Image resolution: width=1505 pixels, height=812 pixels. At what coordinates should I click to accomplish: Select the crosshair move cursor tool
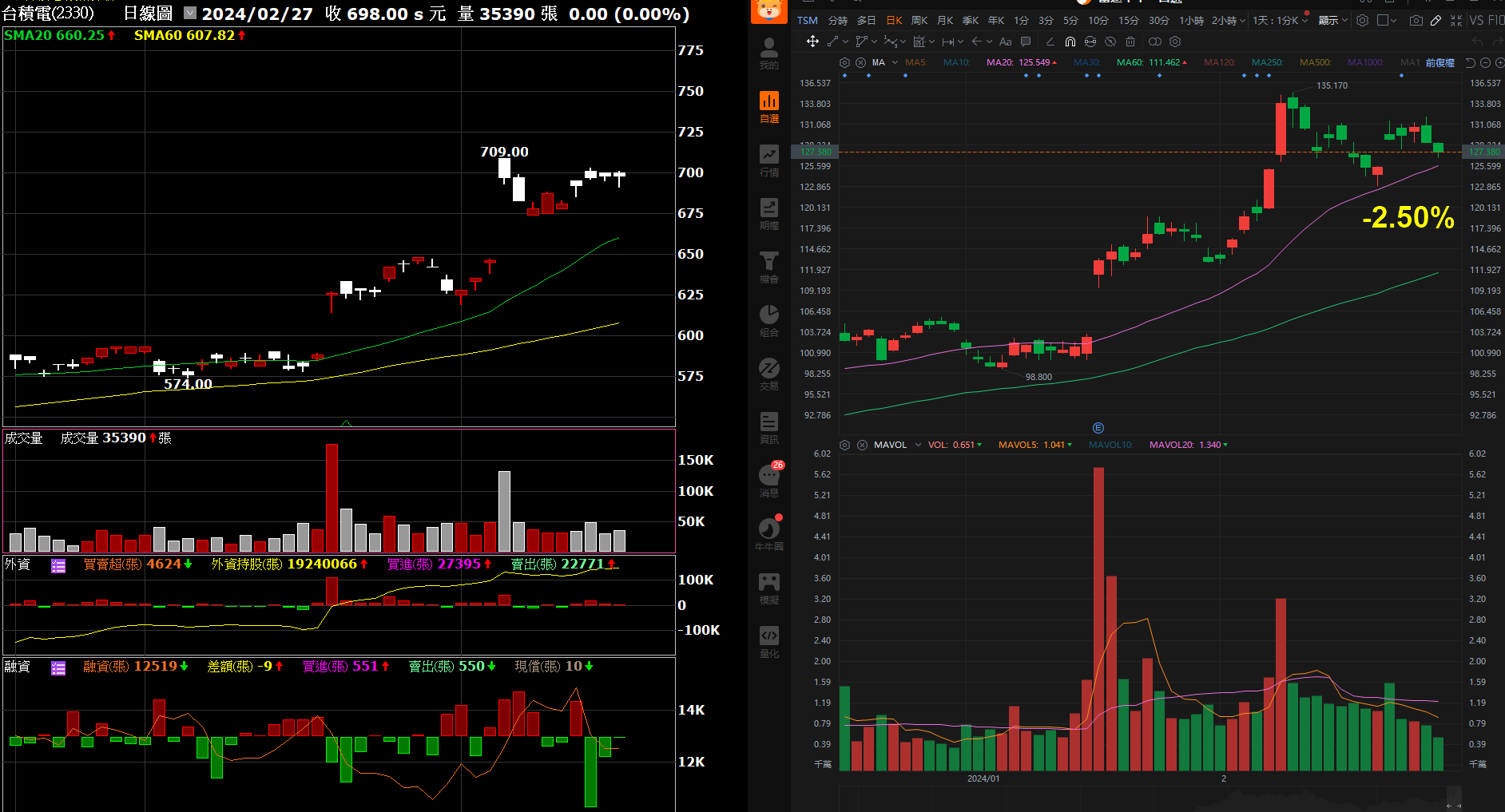812,42
